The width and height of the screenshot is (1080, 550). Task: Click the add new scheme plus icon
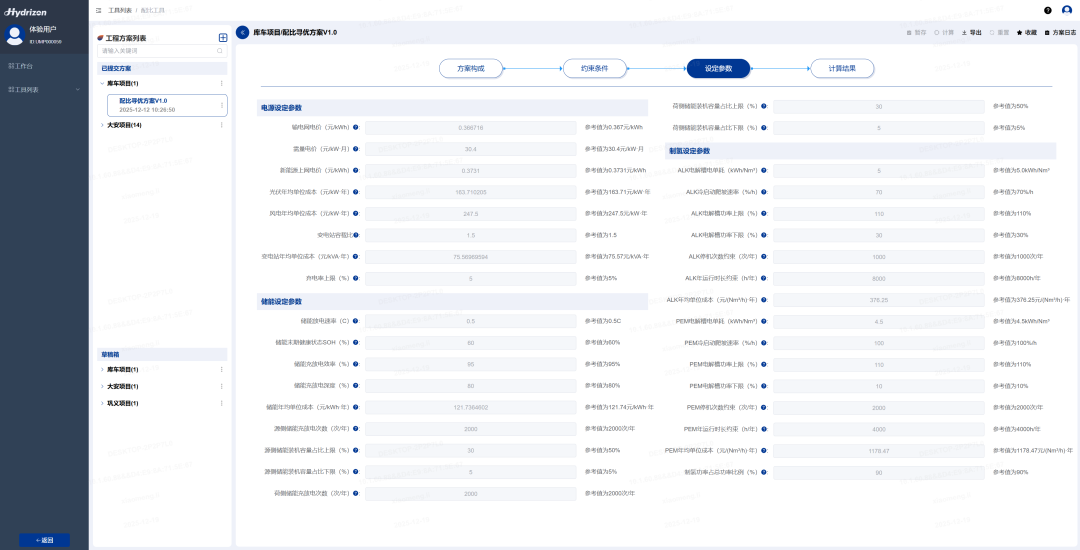click(223, 38)
